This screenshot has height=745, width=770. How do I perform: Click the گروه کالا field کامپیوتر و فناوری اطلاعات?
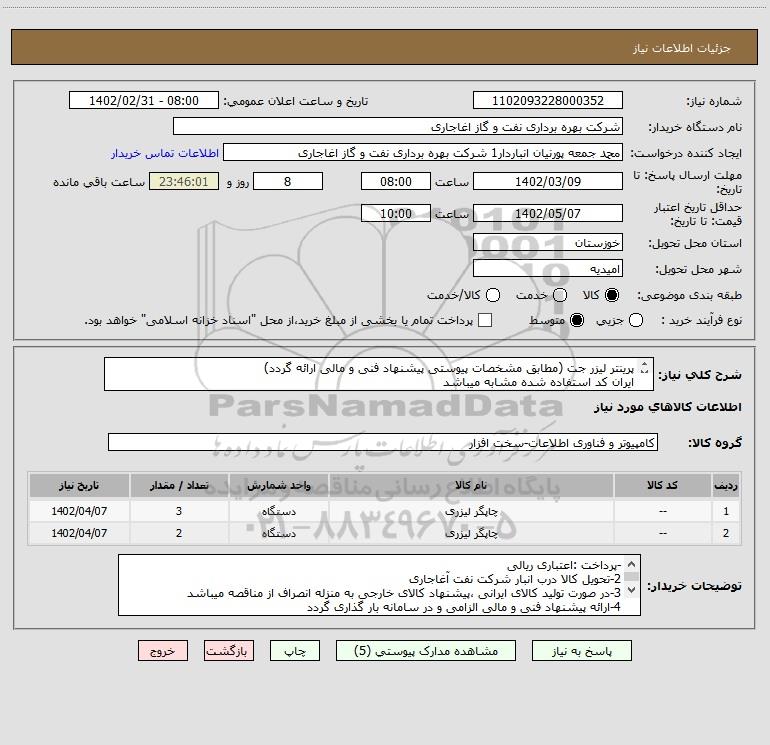pyautogui.click(x=383, y=442)
